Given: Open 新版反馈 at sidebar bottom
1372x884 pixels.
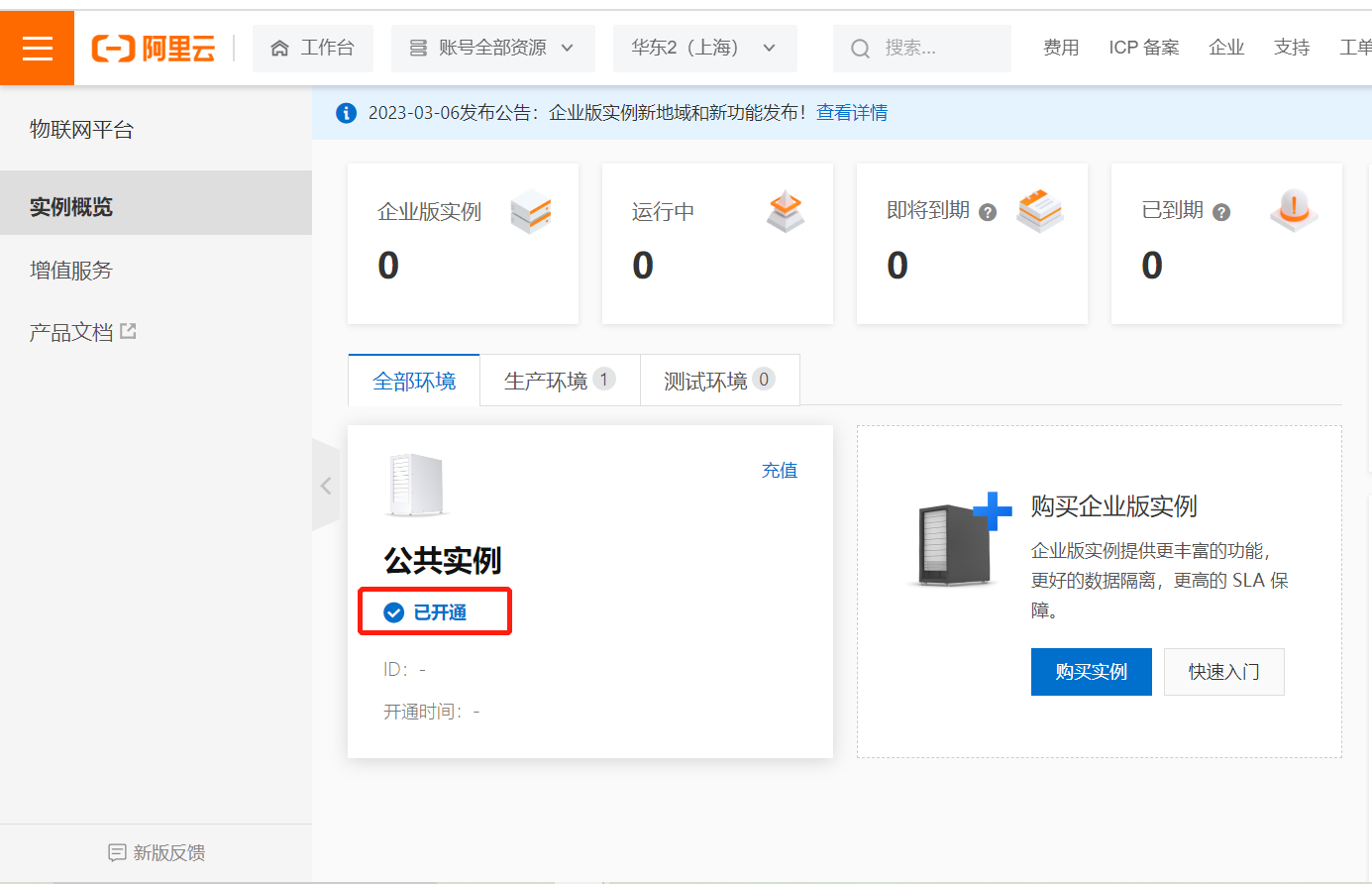Looking at the screenshot, I should pyautogui.click(x=157, y=852).
